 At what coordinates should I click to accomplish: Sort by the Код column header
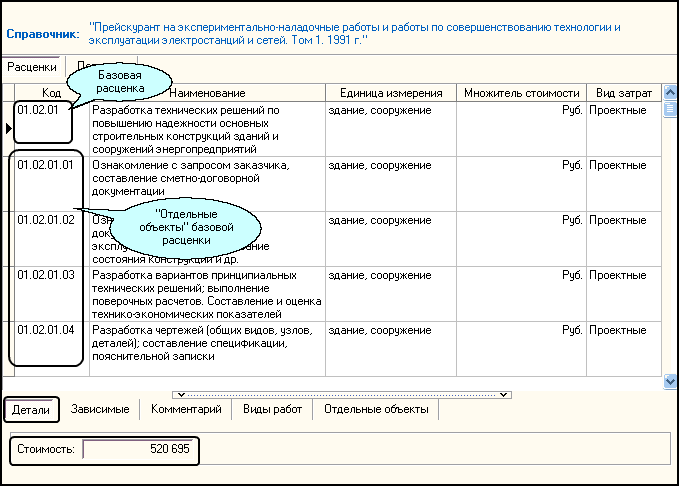51,93
